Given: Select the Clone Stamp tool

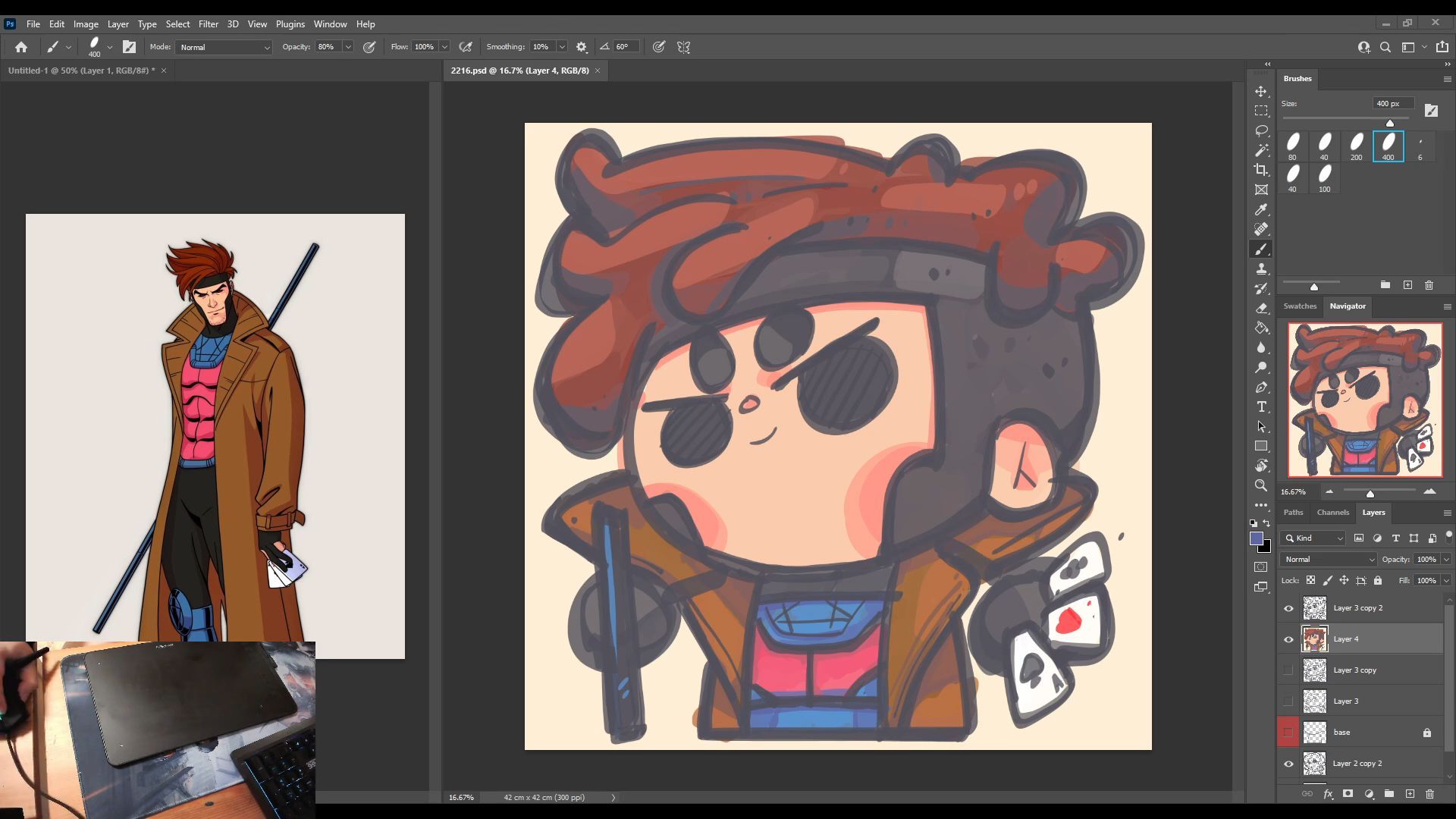Looking at the screenshot, I should pos(1261,268).
